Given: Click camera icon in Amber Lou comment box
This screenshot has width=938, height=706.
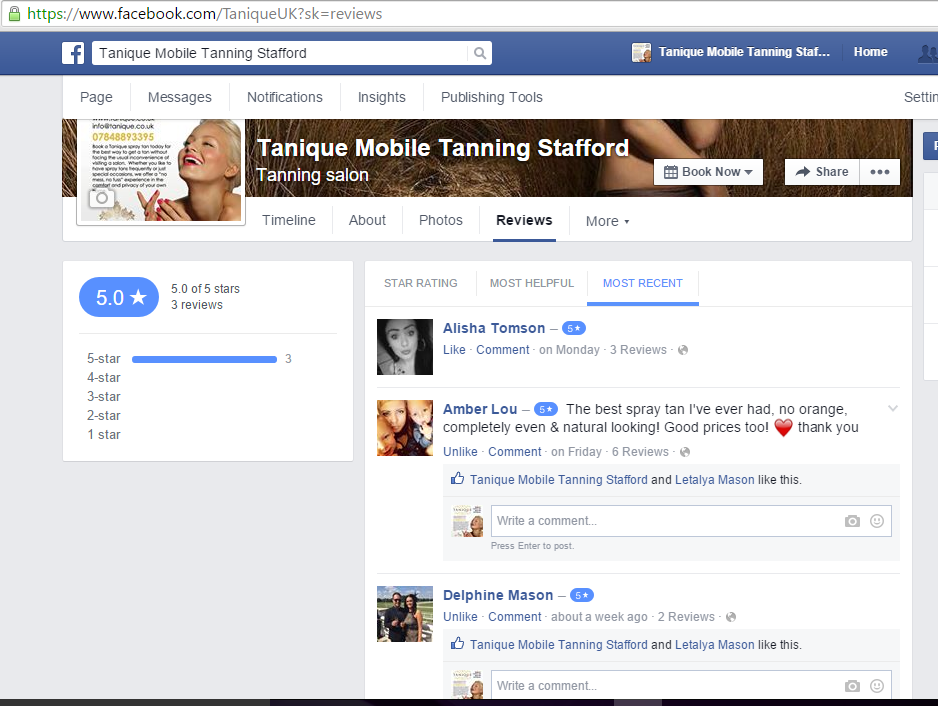Looking at the screenshot, I should point(852,521).
